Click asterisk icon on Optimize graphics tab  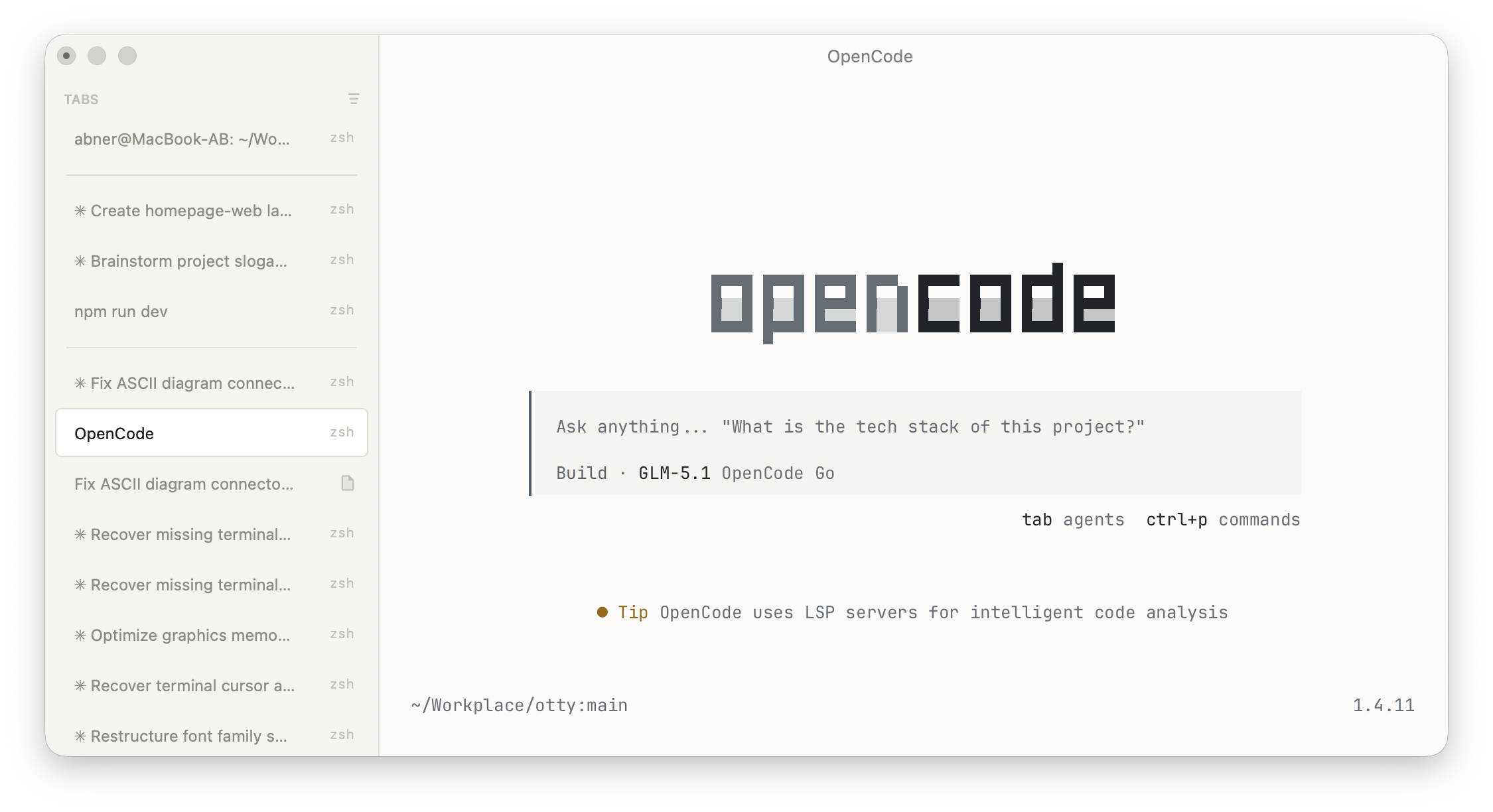click(x=80, y=635)
